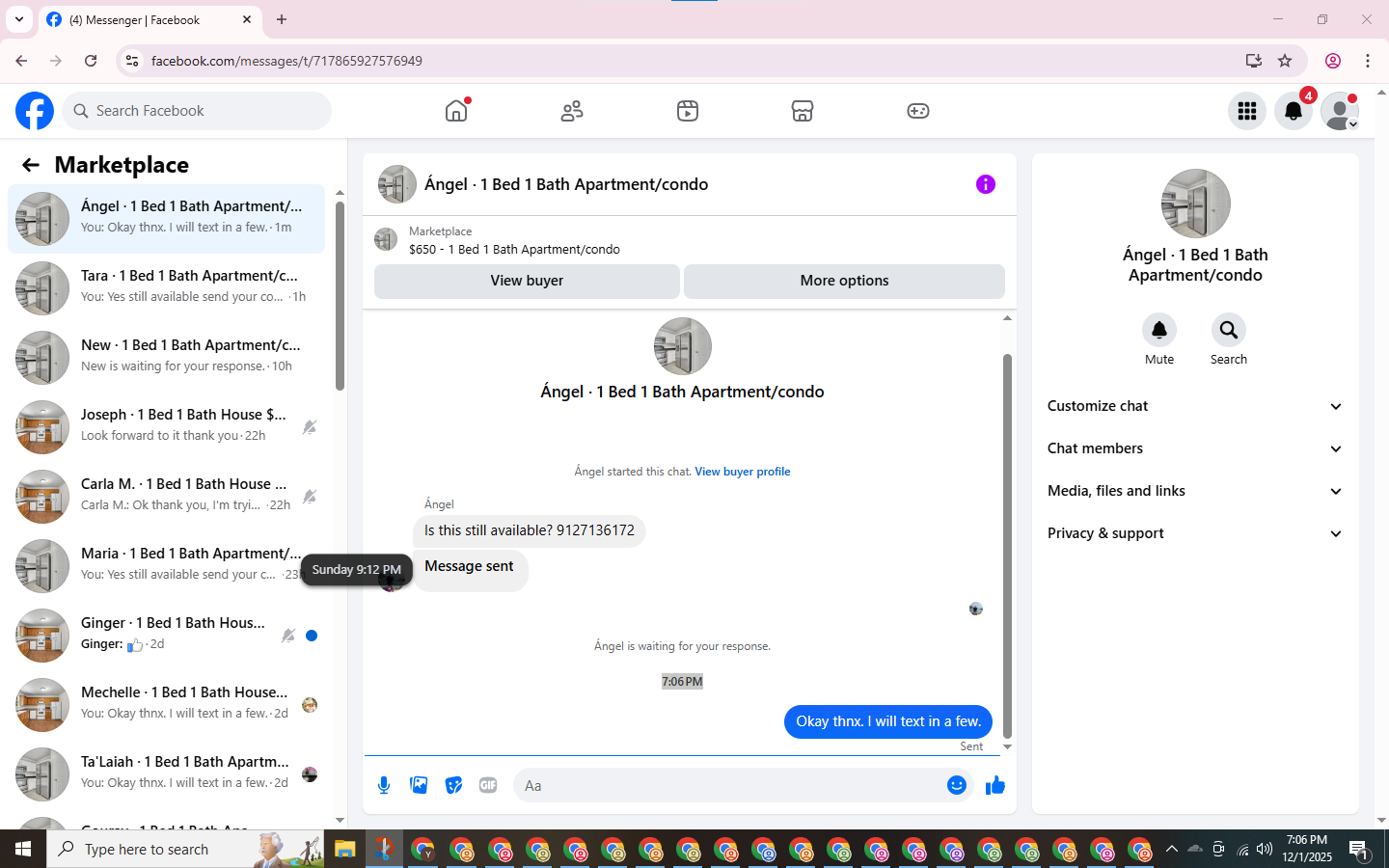The image size is (1389, 868).
Task: Click the listing photo in right info panel
Action: point(1196,203)
